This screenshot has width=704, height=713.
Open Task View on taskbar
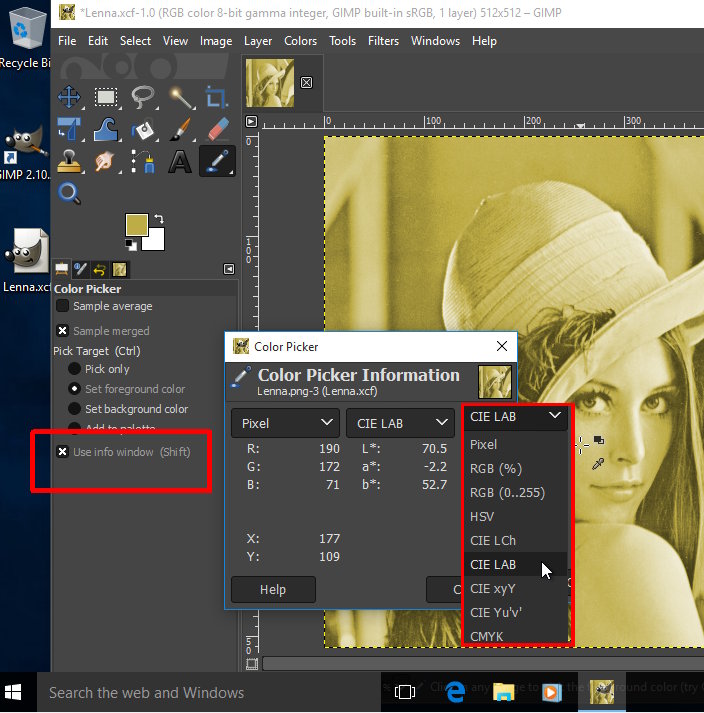pyautogui.click(x=405, y=693)
